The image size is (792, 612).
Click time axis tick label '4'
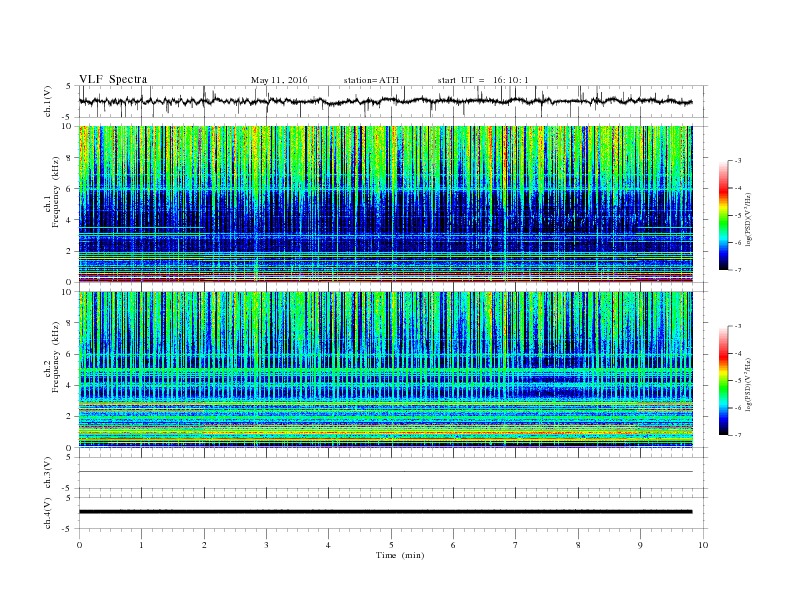tap(328, 545)
